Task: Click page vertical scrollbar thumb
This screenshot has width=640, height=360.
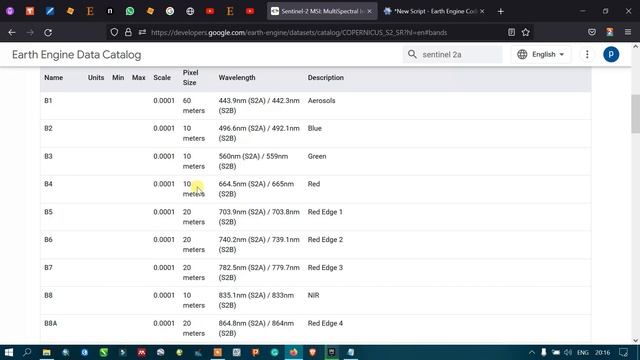Action: (x=636, y=113)
